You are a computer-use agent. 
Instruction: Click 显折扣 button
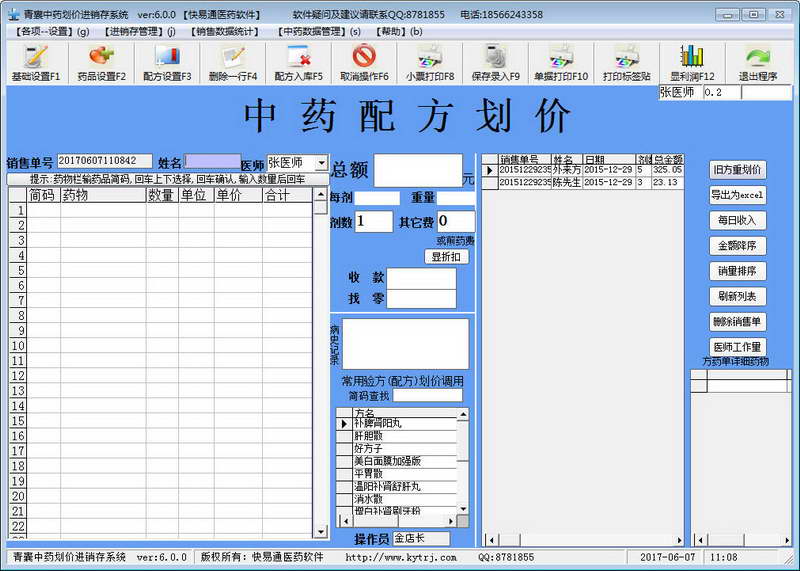click(x=446, y=257)
